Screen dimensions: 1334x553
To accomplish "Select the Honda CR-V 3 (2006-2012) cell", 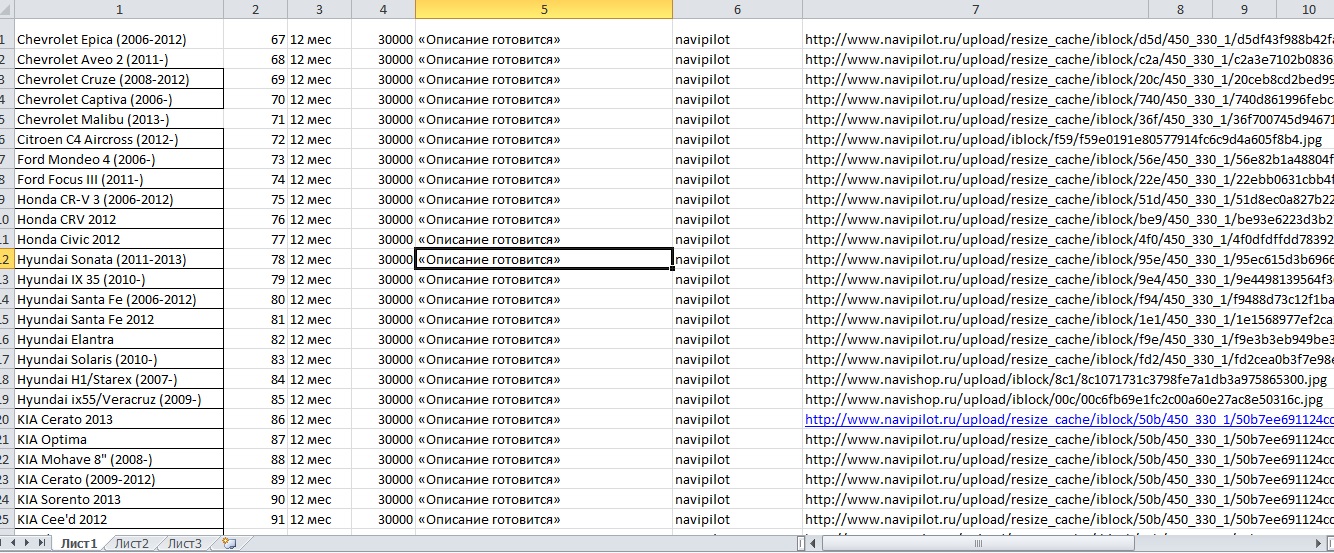I will pos(119,199).
